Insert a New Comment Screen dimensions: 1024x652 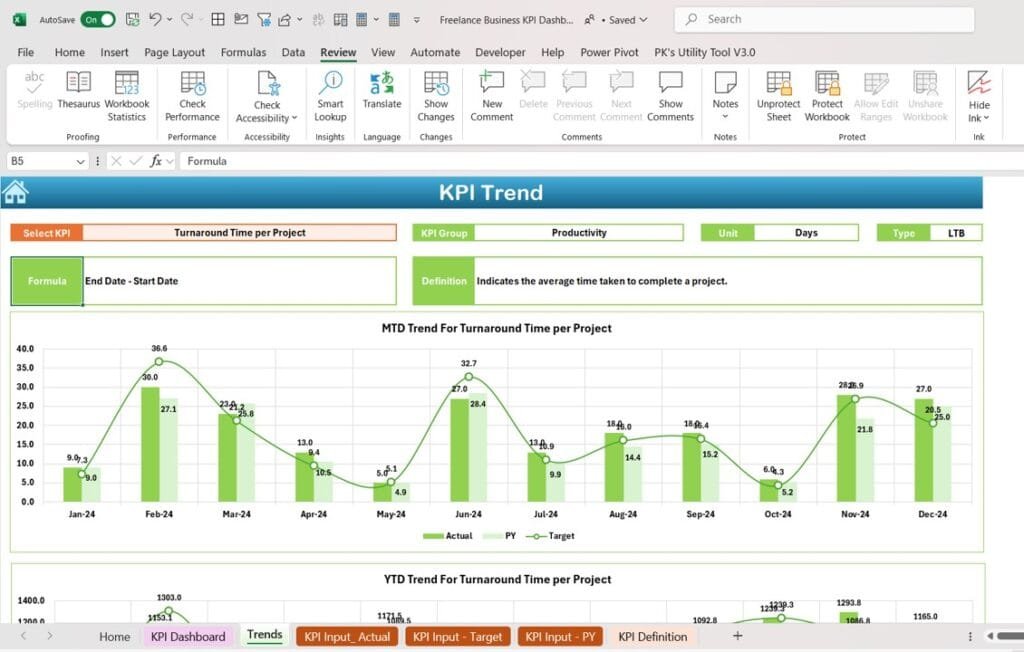point(491,95)
